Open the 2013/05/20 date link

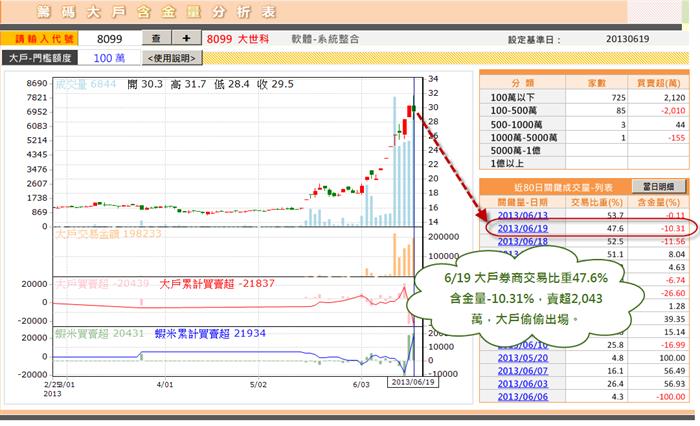pyautogui.click(x=522, y=358)
